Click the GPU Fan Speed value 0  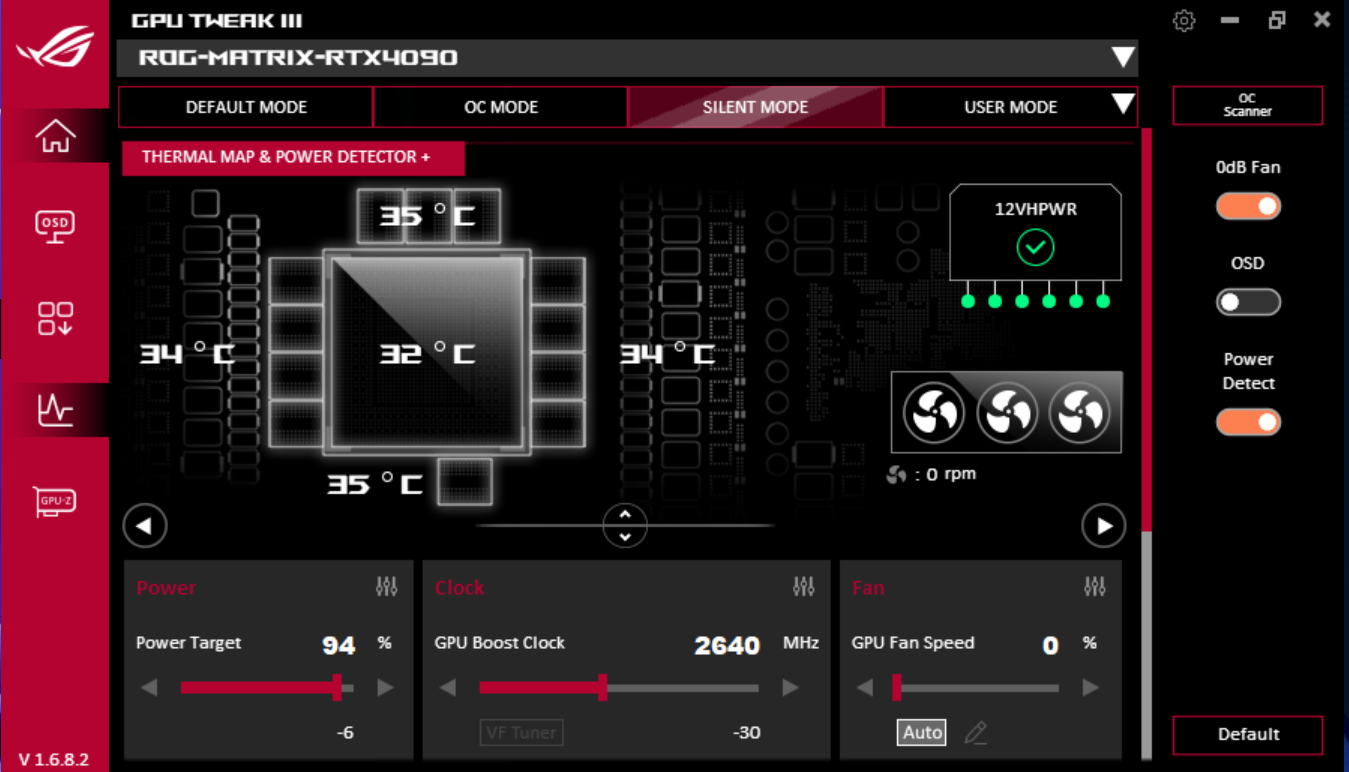(x=1050, y=646)
